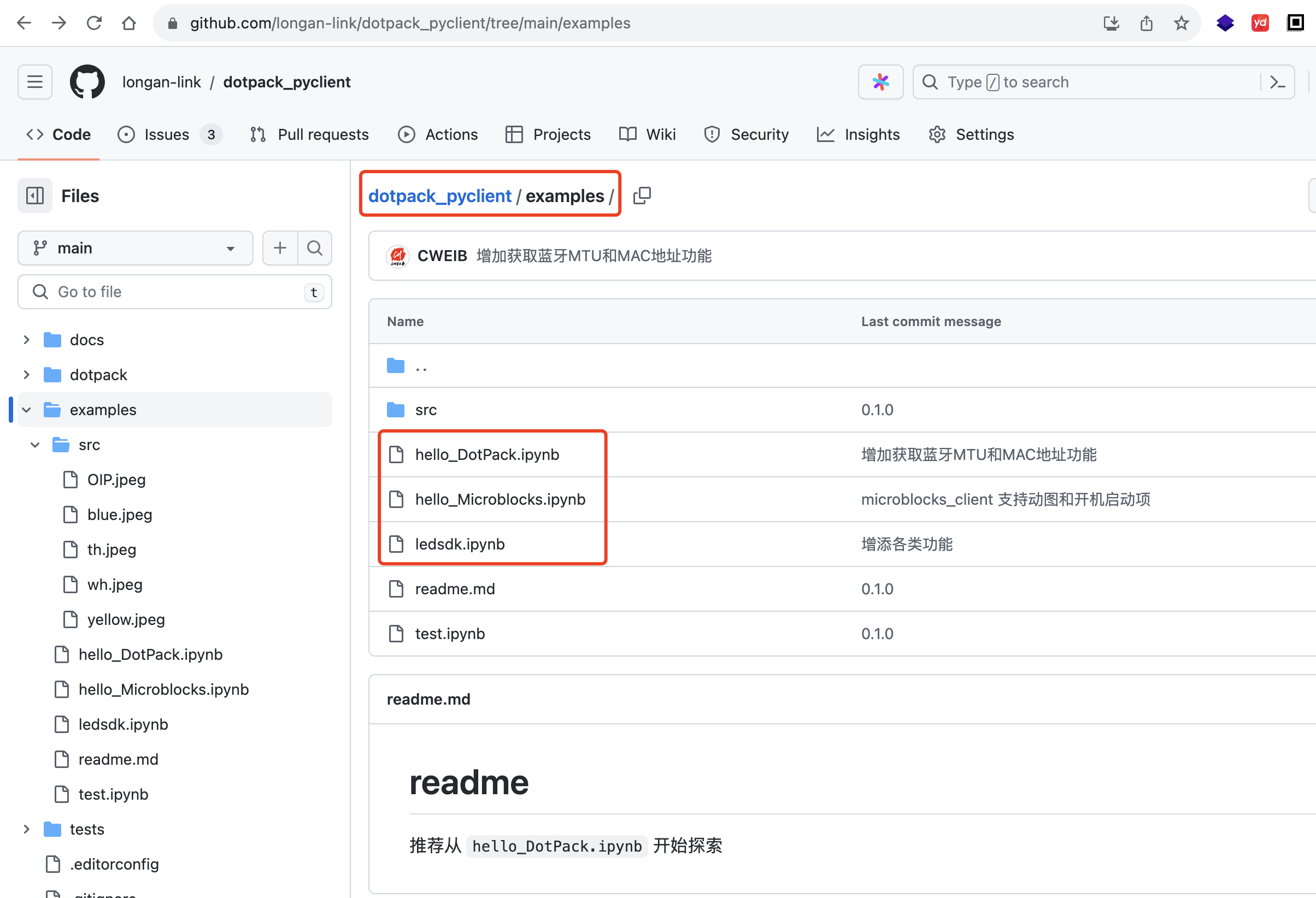Image resolution: width=1316 pixels, height=898 pixels.
Task: Collapse the file tree side panel
Action: pos(35,196)
